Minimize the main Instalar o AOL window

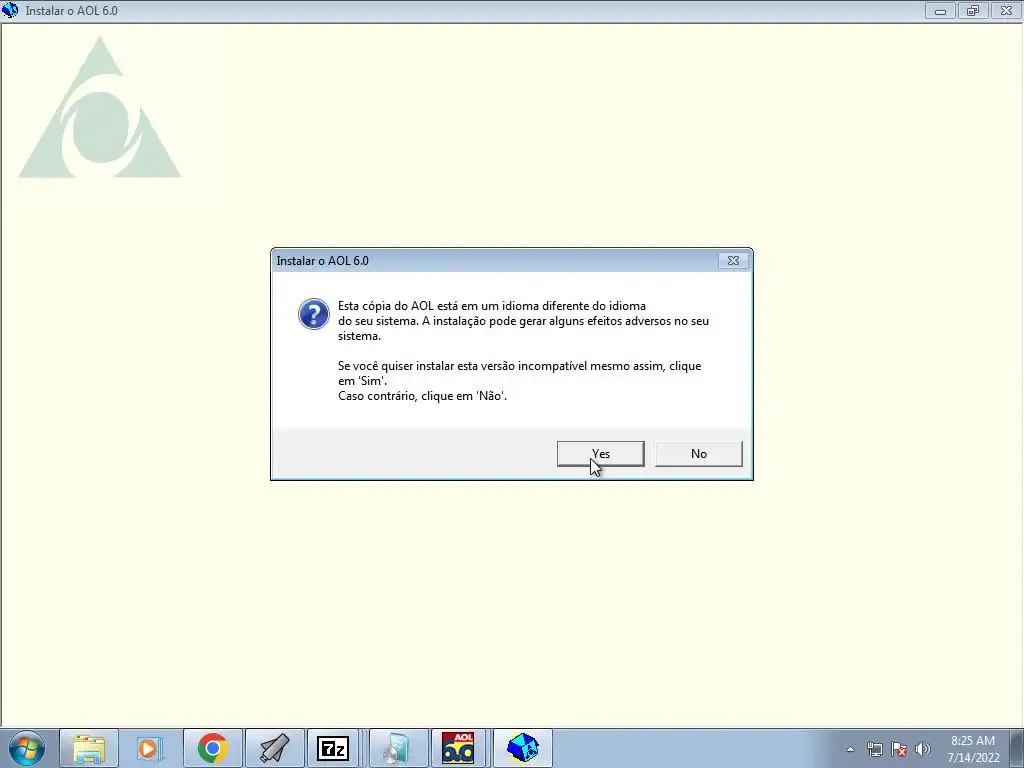coord(940,10)
